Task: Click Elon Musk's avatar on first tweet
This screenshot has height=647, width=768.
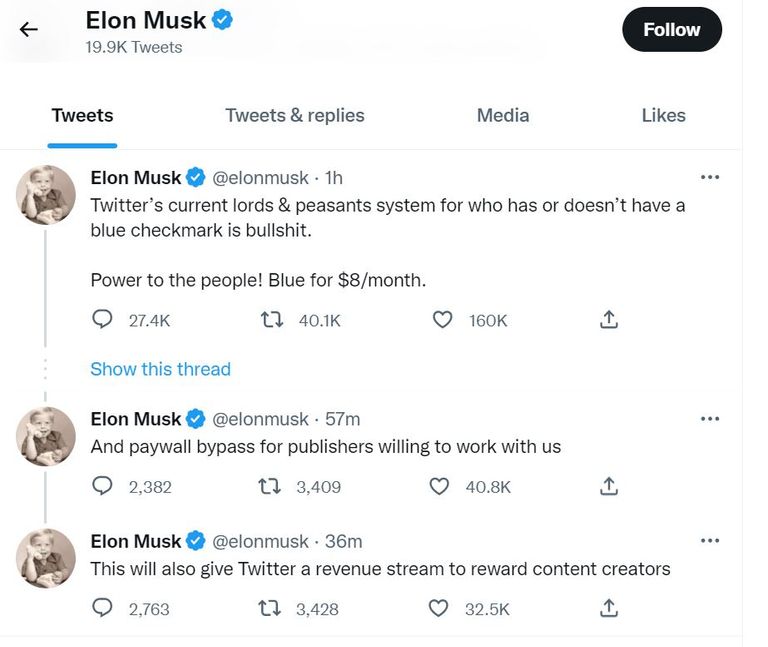Action: [46, 194]
